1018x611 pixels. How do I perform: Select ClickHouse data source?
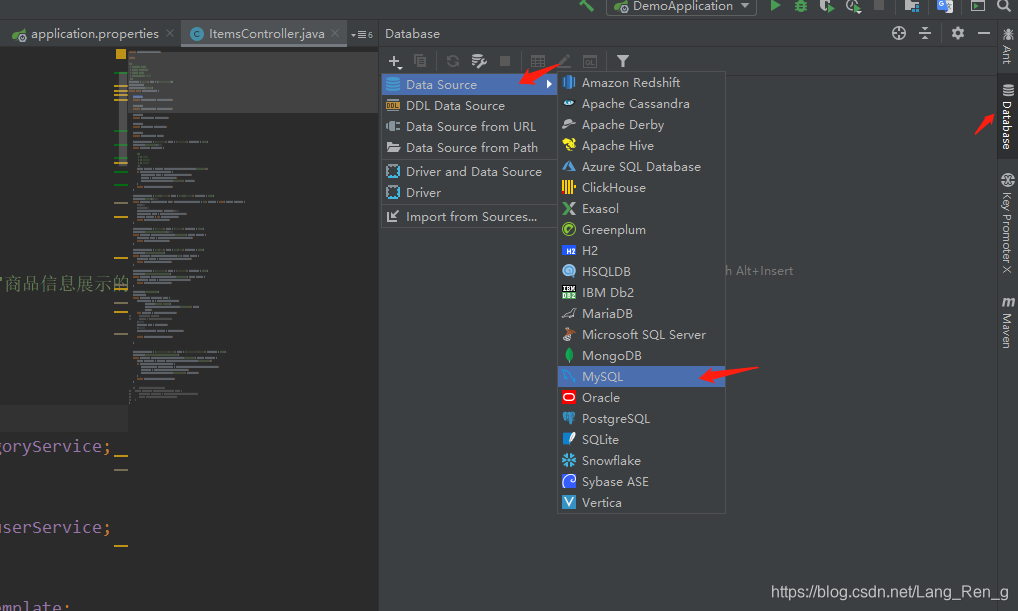[641, 188]
